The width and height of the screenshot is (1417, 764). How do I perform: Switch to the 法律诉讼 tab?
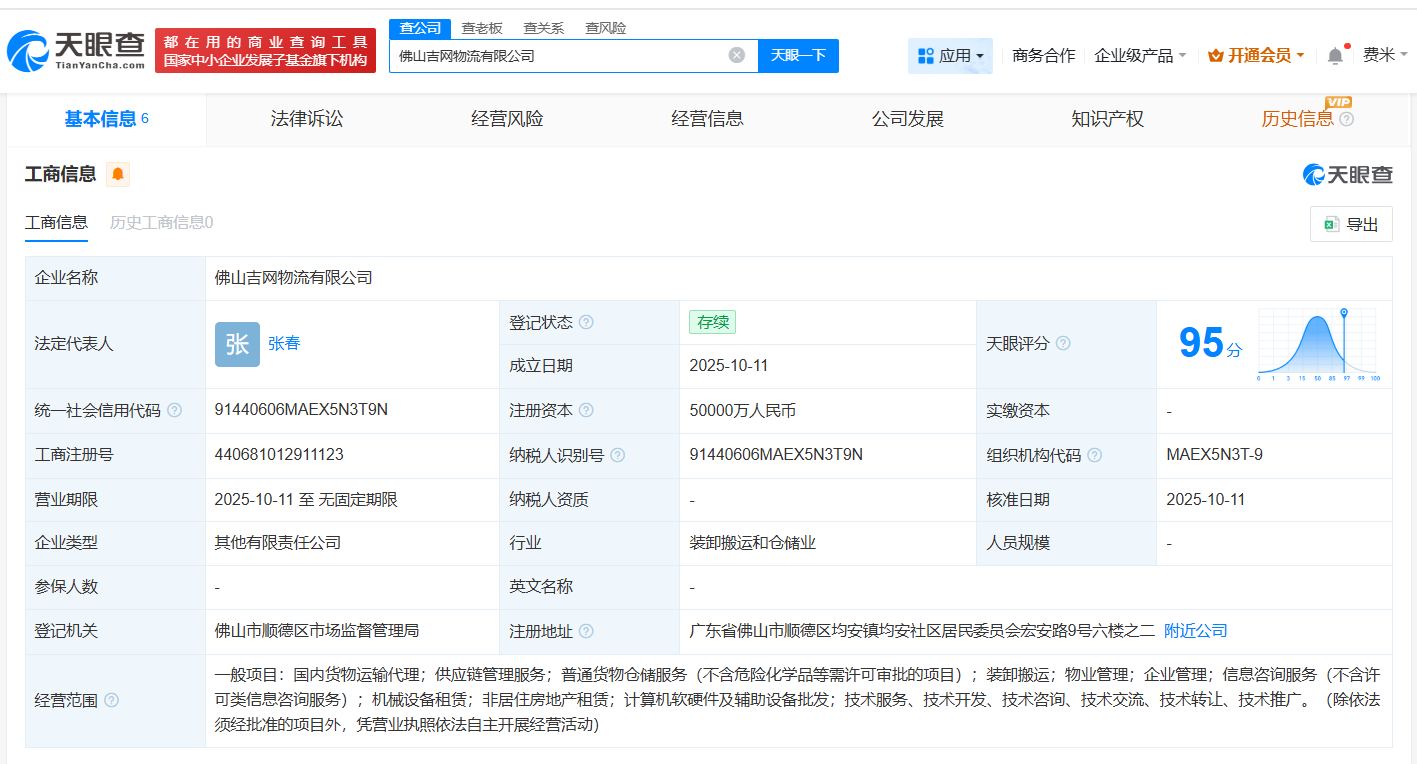pos(307,119)
